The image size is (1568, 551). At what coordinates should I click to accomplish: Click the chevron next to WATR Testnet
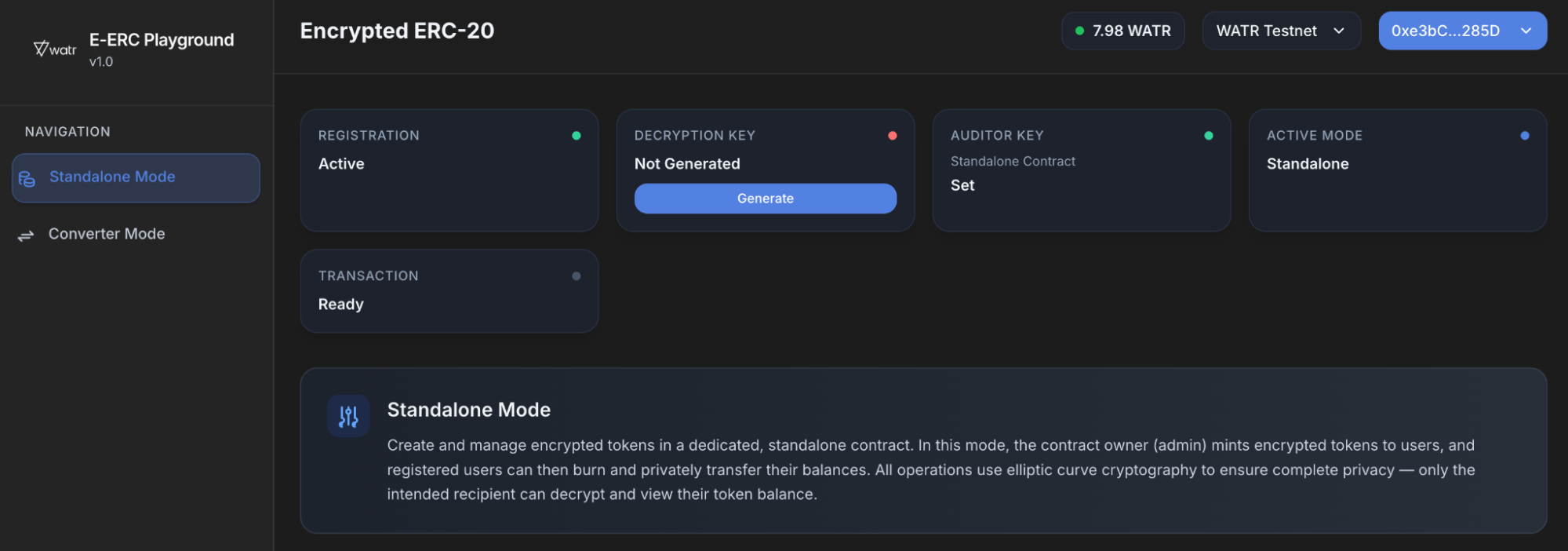[x=1341, y=31]
